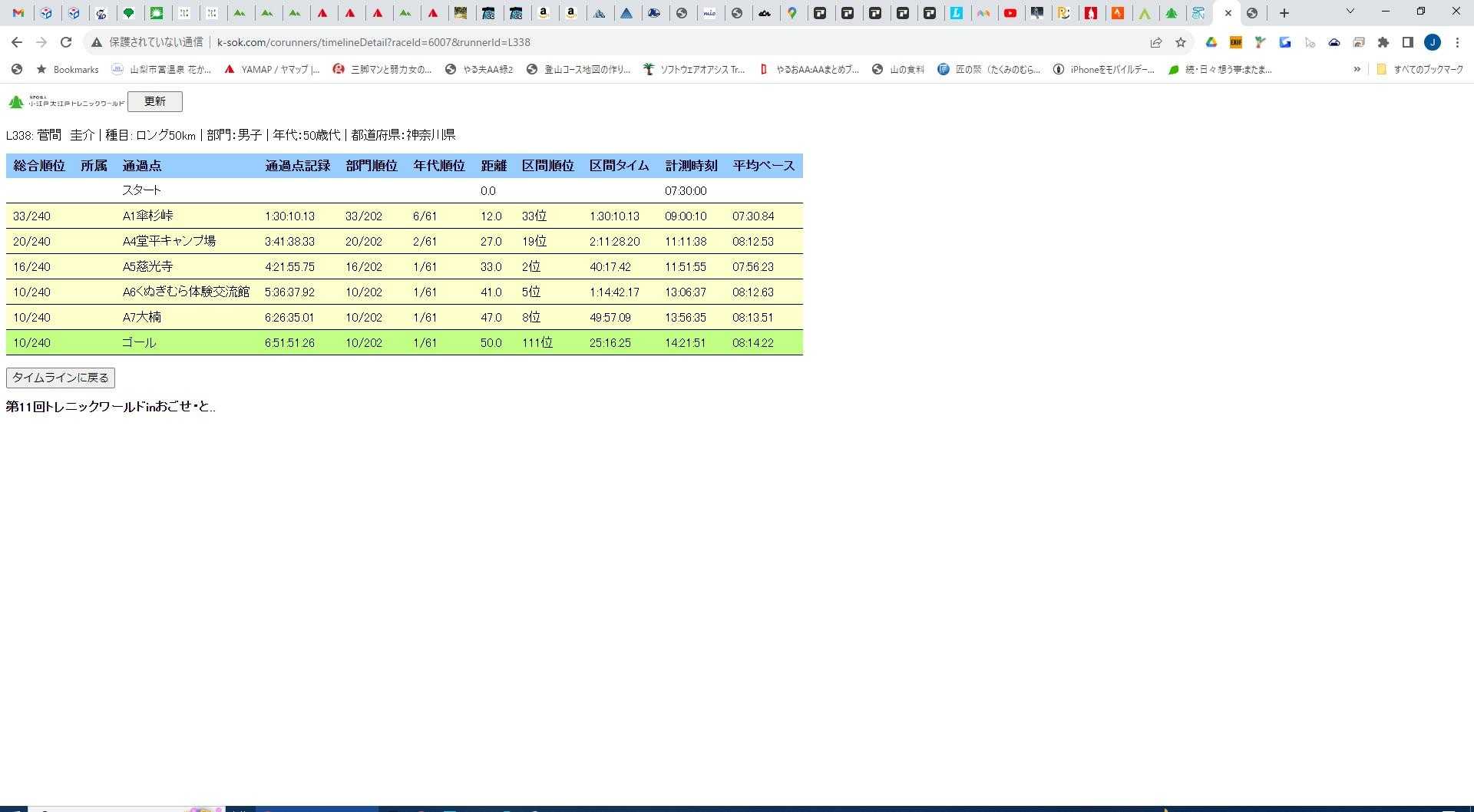Show the not-secure site information warning
This screenshot has width=1474, height=812.
(x=97, y=42)
